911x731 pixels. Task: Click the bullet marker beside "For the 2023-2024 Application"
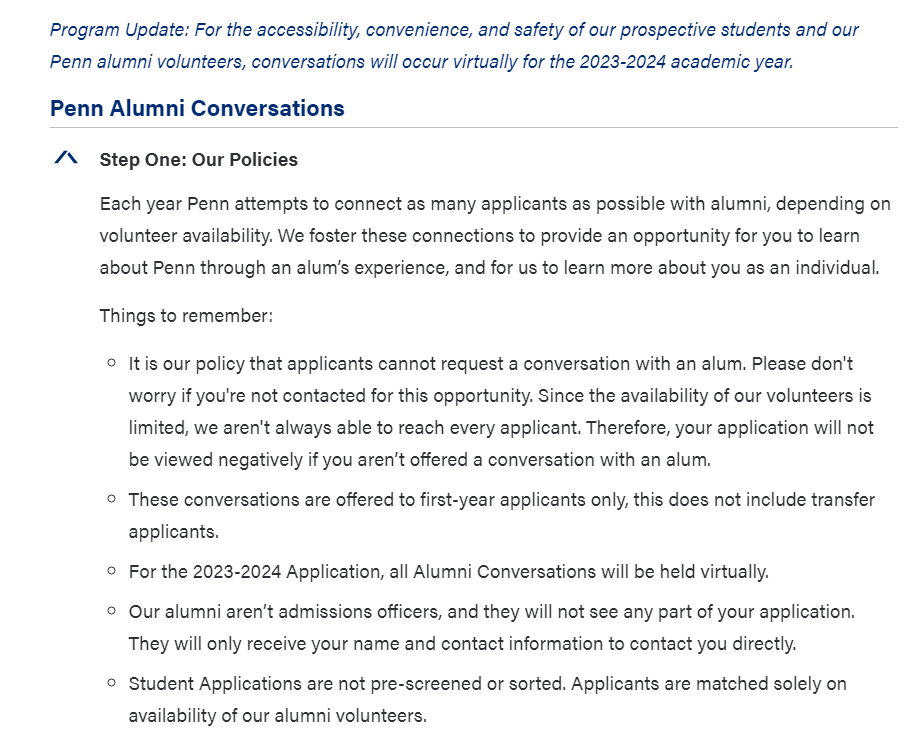(x=111, y=571)
